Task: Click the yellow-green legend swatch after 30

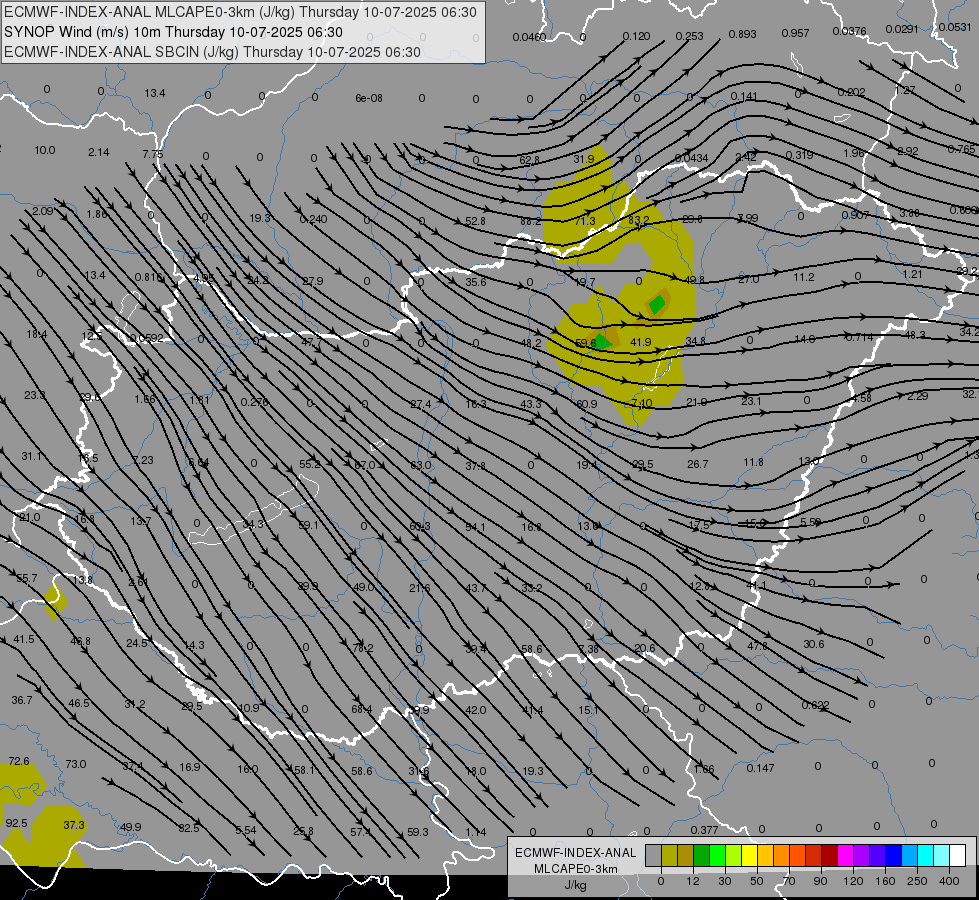Action: pos(734,856)
